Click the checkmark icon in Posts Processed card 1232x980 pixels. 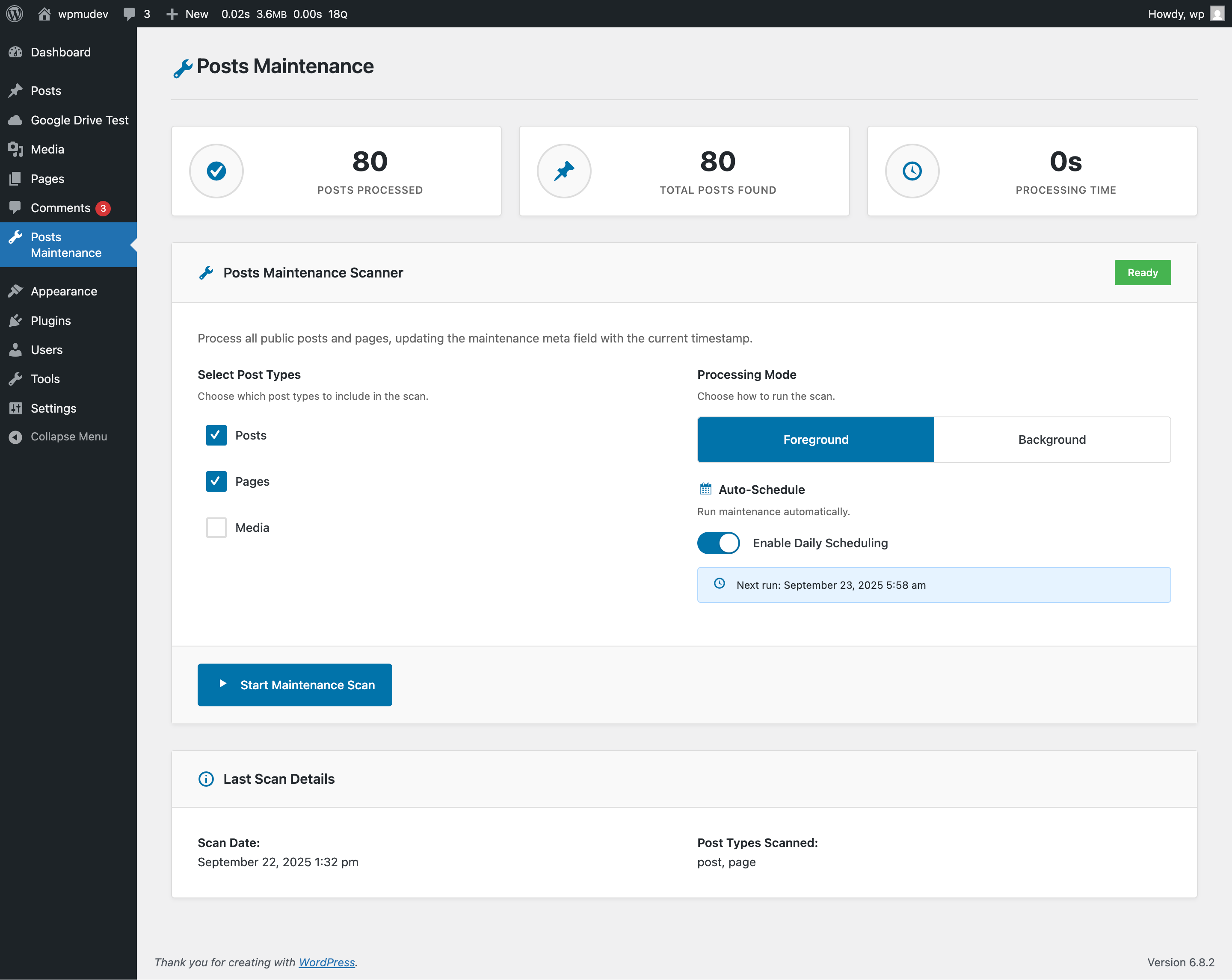pyautogui.click(x=216, y=171)
